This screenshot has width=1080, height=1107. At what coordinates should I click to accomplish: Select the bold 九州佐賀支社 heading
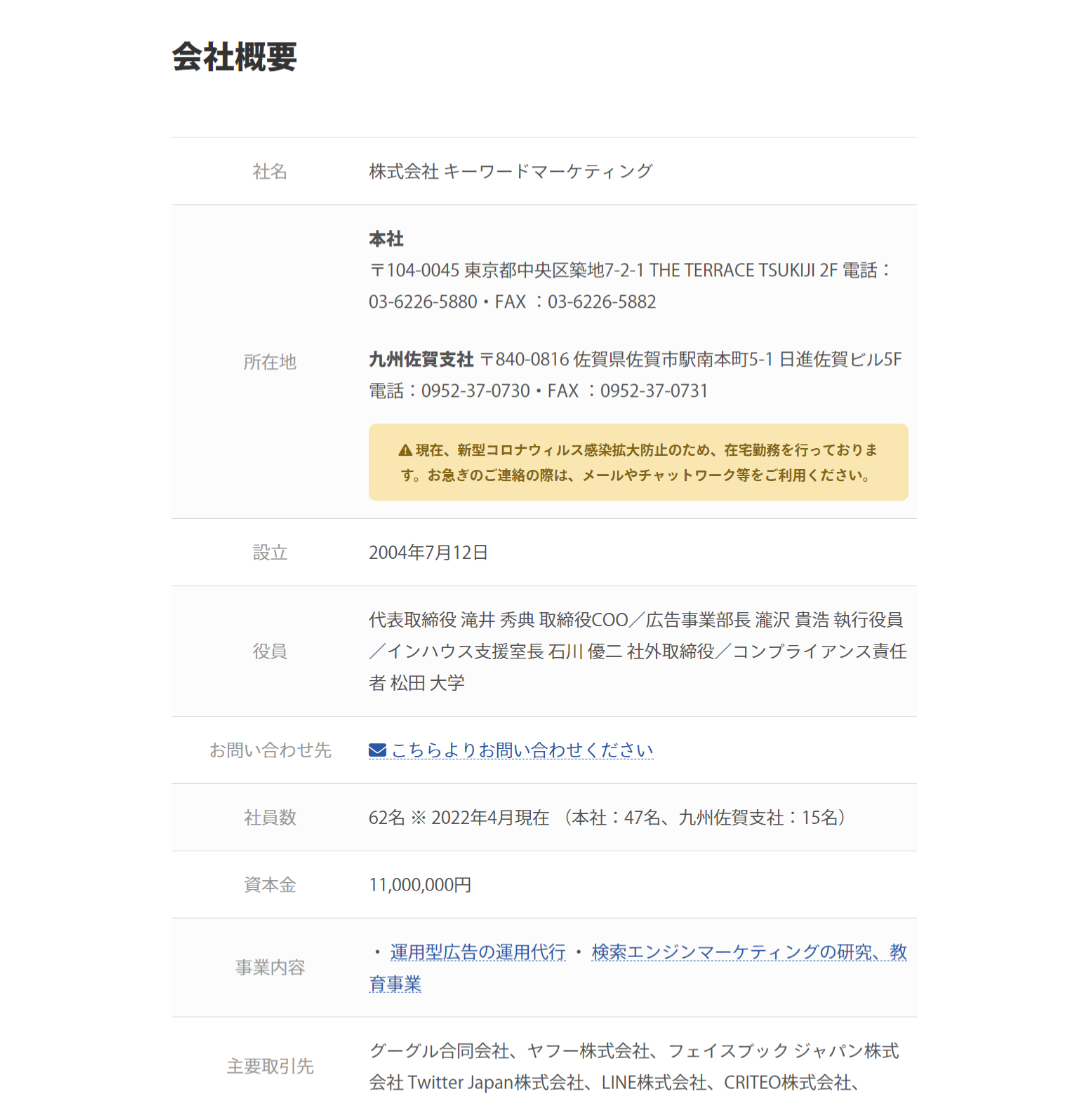point(421,359)
